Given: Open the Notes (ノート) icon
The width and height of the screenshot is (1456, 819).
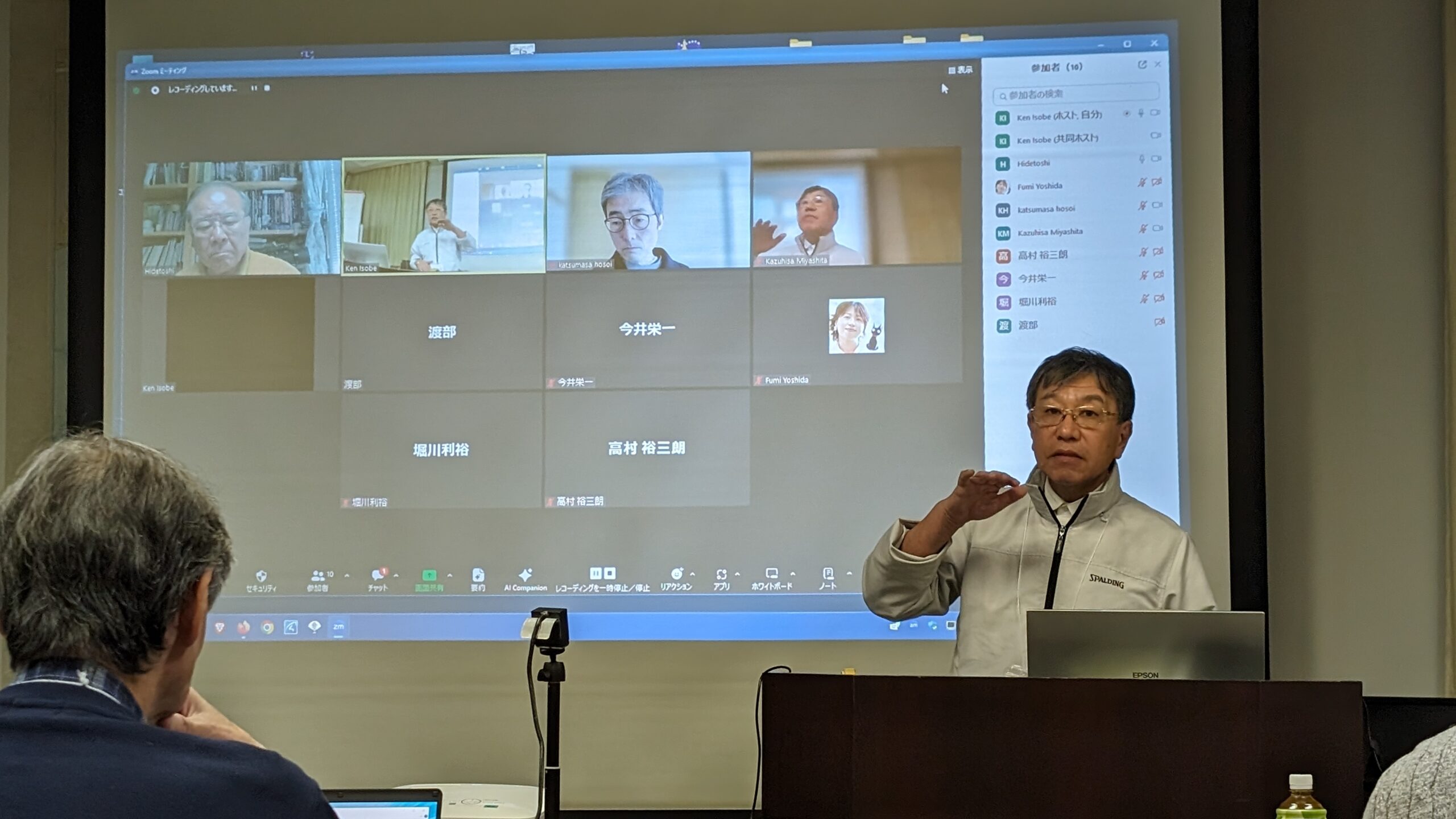Looking at the screenshot, I should coord(828,573).
